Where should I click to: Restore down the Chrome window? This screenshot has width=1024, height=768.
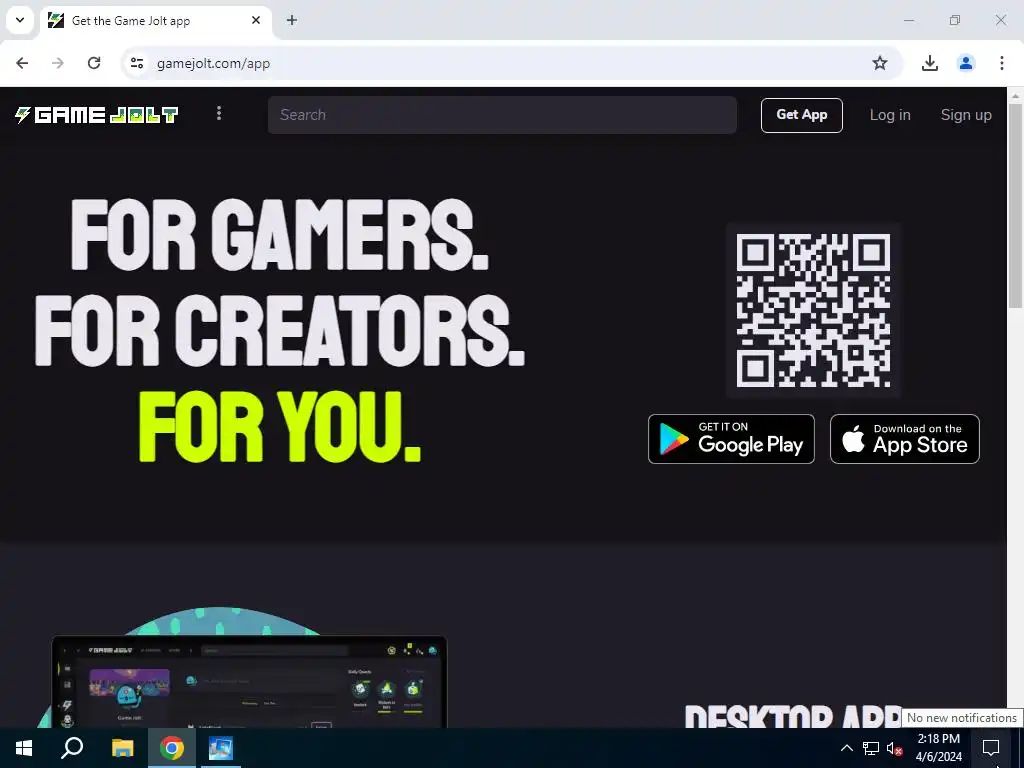coord(955,20)
